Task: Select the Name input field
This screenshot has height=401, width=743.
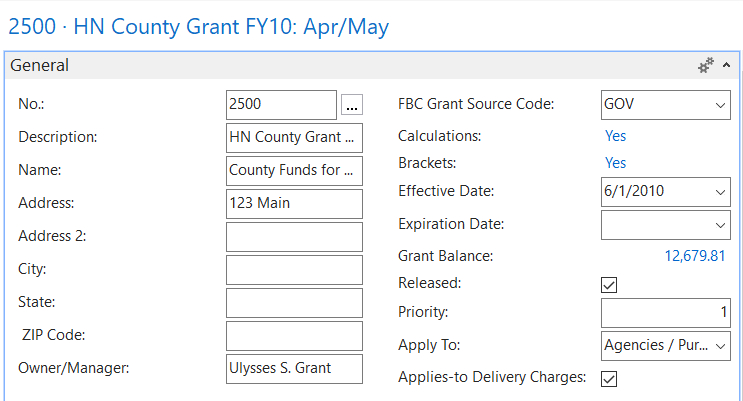Action: pos(294,170)
